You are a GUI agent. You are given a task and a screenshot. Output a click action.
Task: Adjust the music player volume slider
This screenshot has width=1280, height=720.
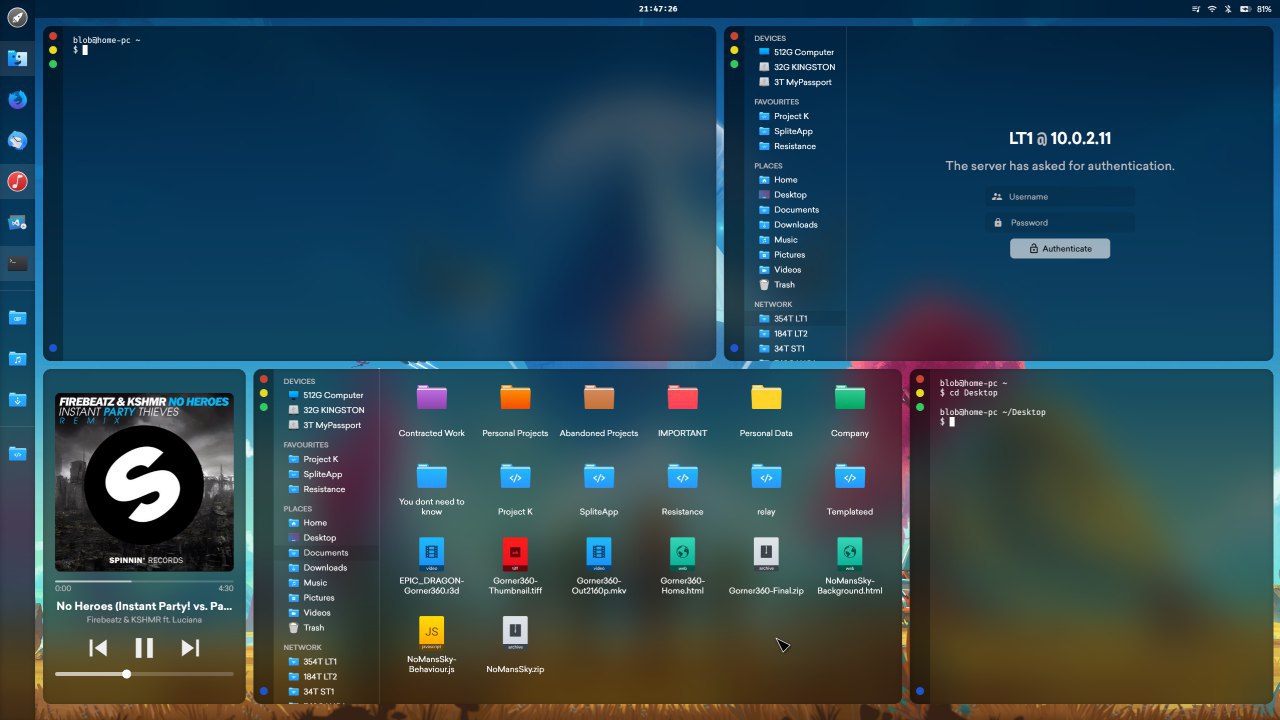[144, 674]
